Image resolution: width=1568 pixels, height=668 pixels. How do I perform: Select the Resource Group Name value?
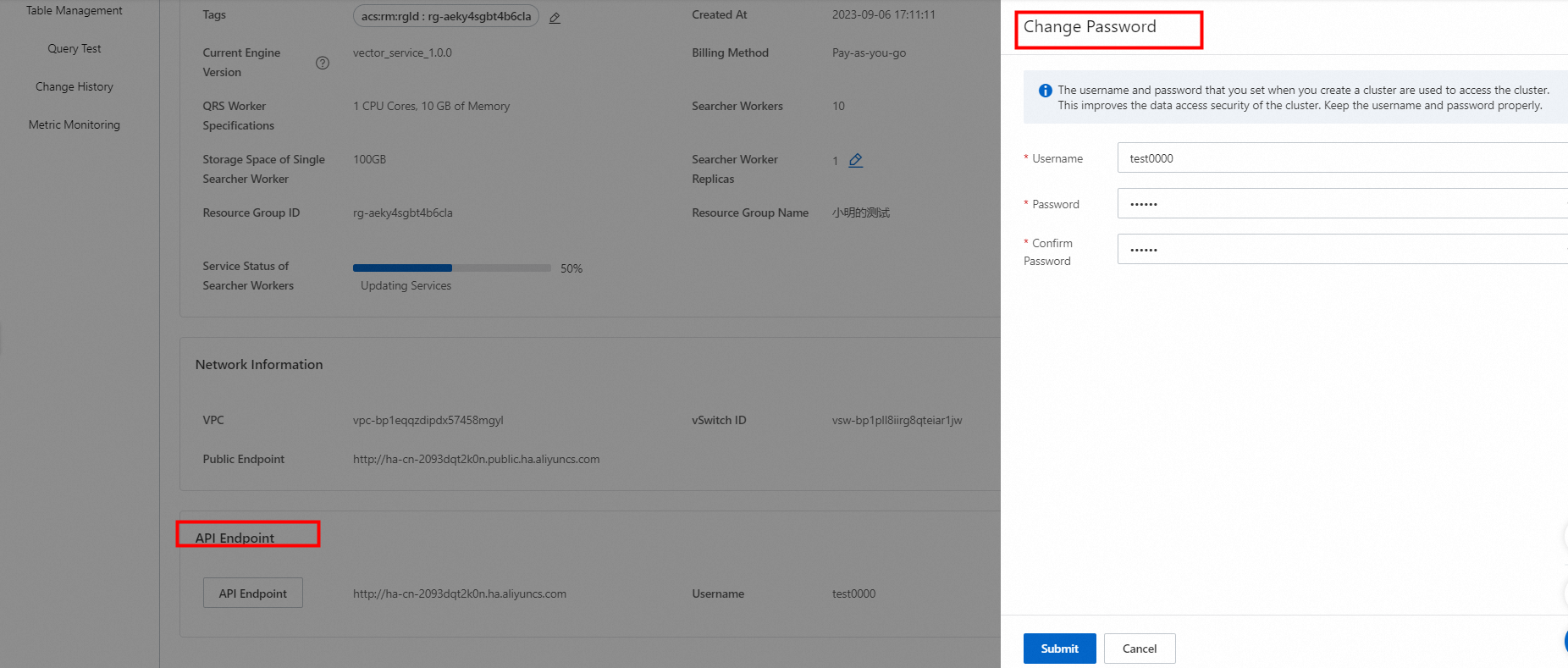[x=861, y=213]
